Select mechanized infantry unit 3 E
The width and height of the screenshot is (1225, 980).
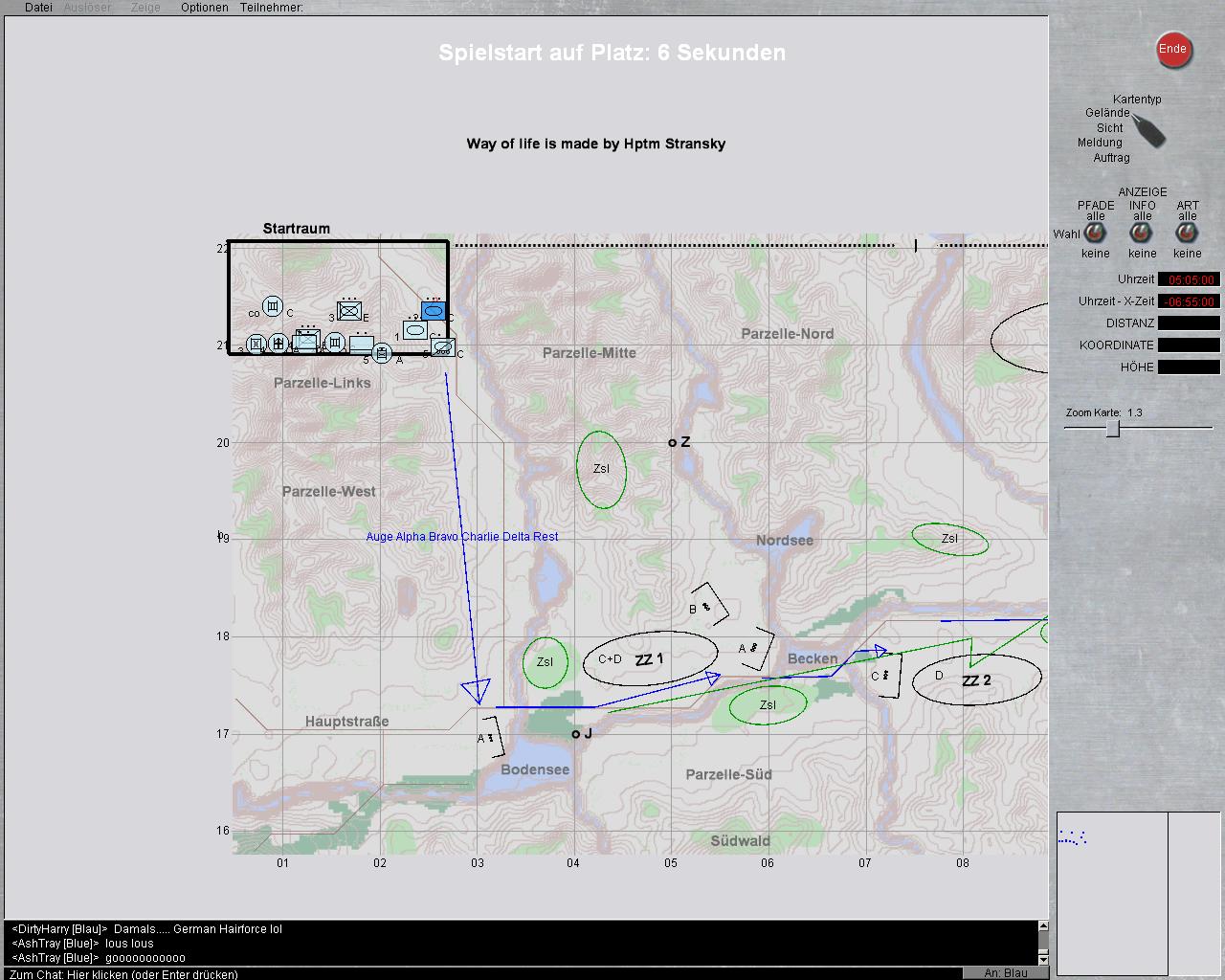(349, 311)
